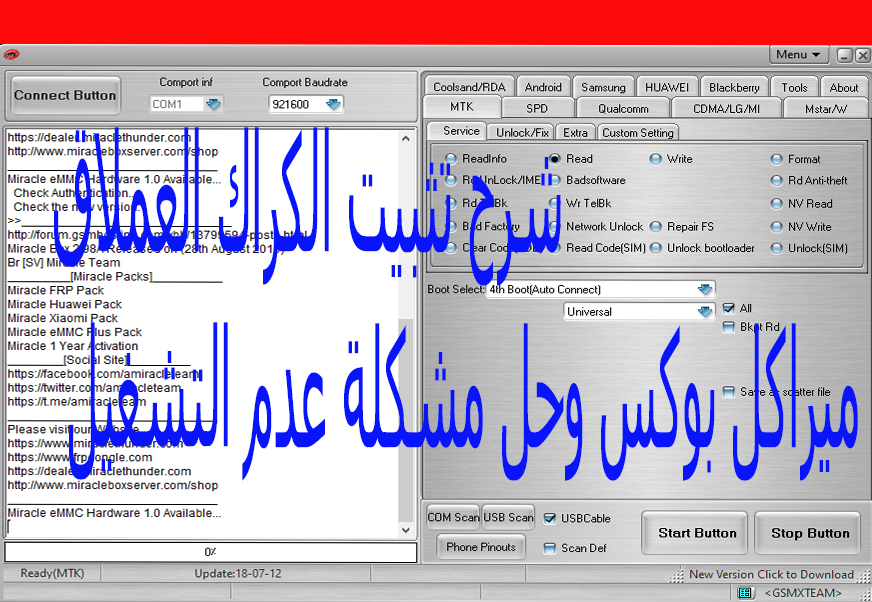Open the Unlock/Fix sub-tab
This screenshot has height=602, width=872.
click(x=522, y=132)
